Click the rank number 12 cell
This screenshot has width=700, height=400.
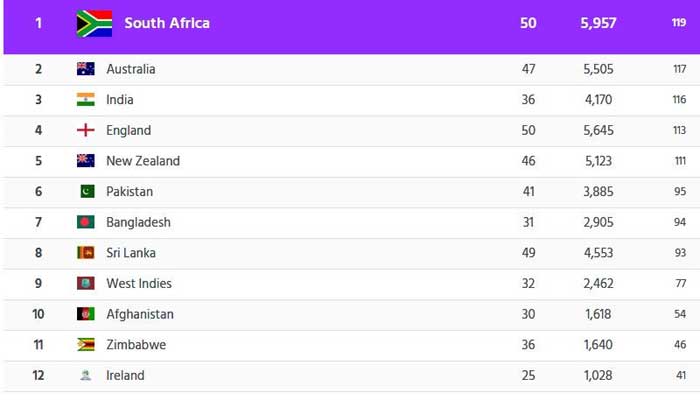(38, 375)
